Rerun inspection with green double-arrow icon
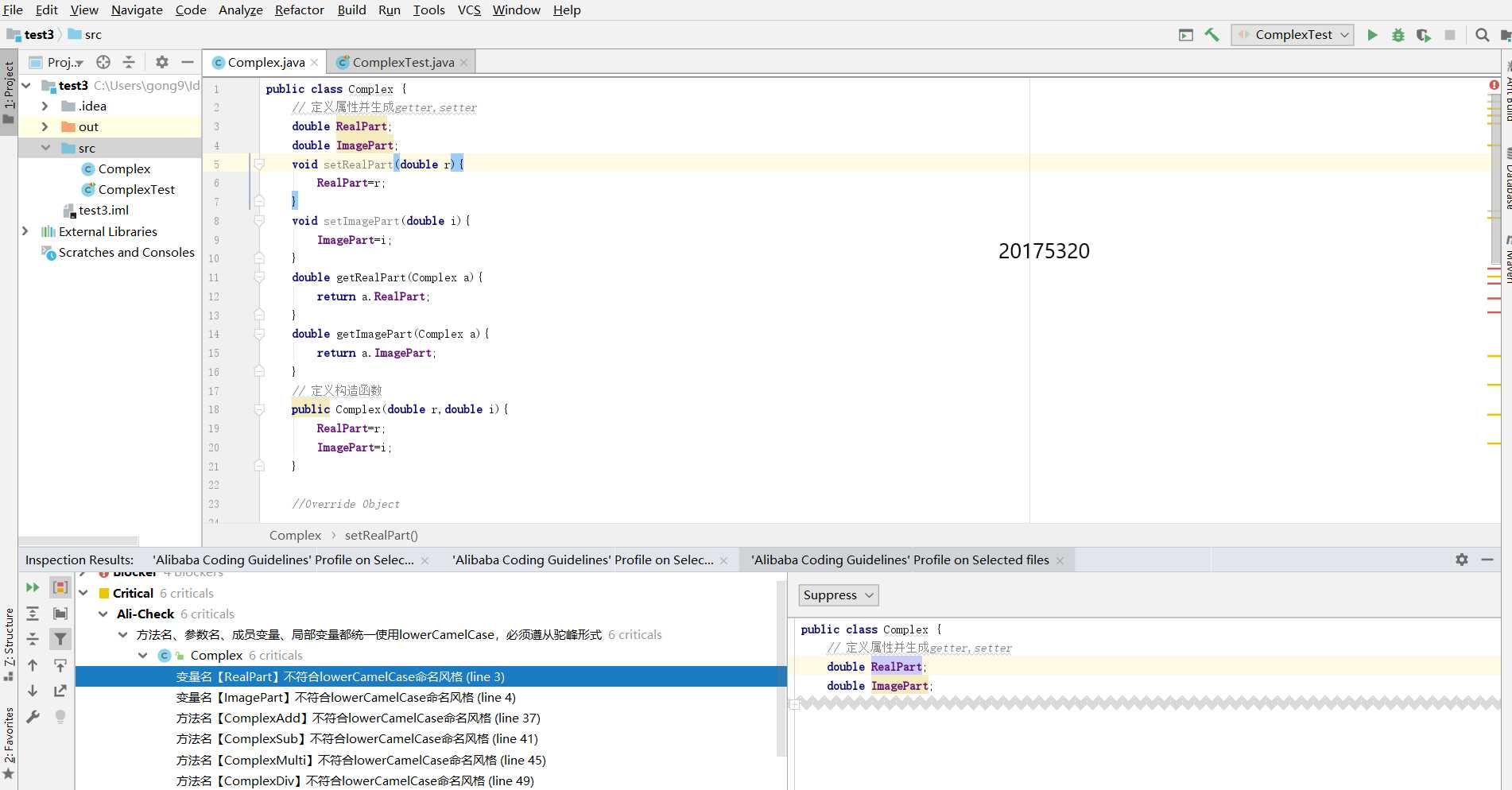This screenshot has height=790, width=1512. pyautogui.click(x=33, y=587)
